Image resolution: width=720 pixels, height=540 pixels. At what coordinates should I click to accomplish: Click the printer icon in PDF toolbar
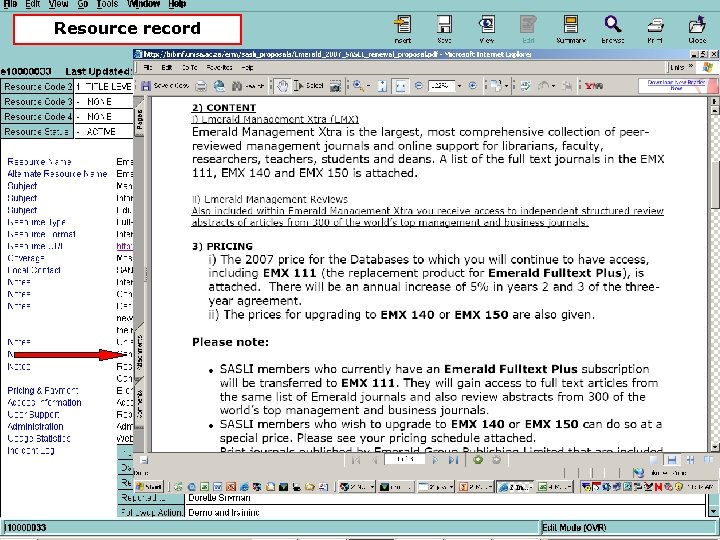click(201, 86)
